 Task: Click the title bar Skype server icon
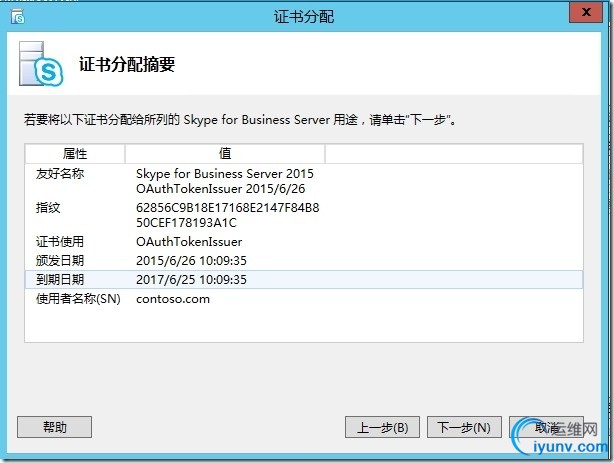(x=18, y=17)
